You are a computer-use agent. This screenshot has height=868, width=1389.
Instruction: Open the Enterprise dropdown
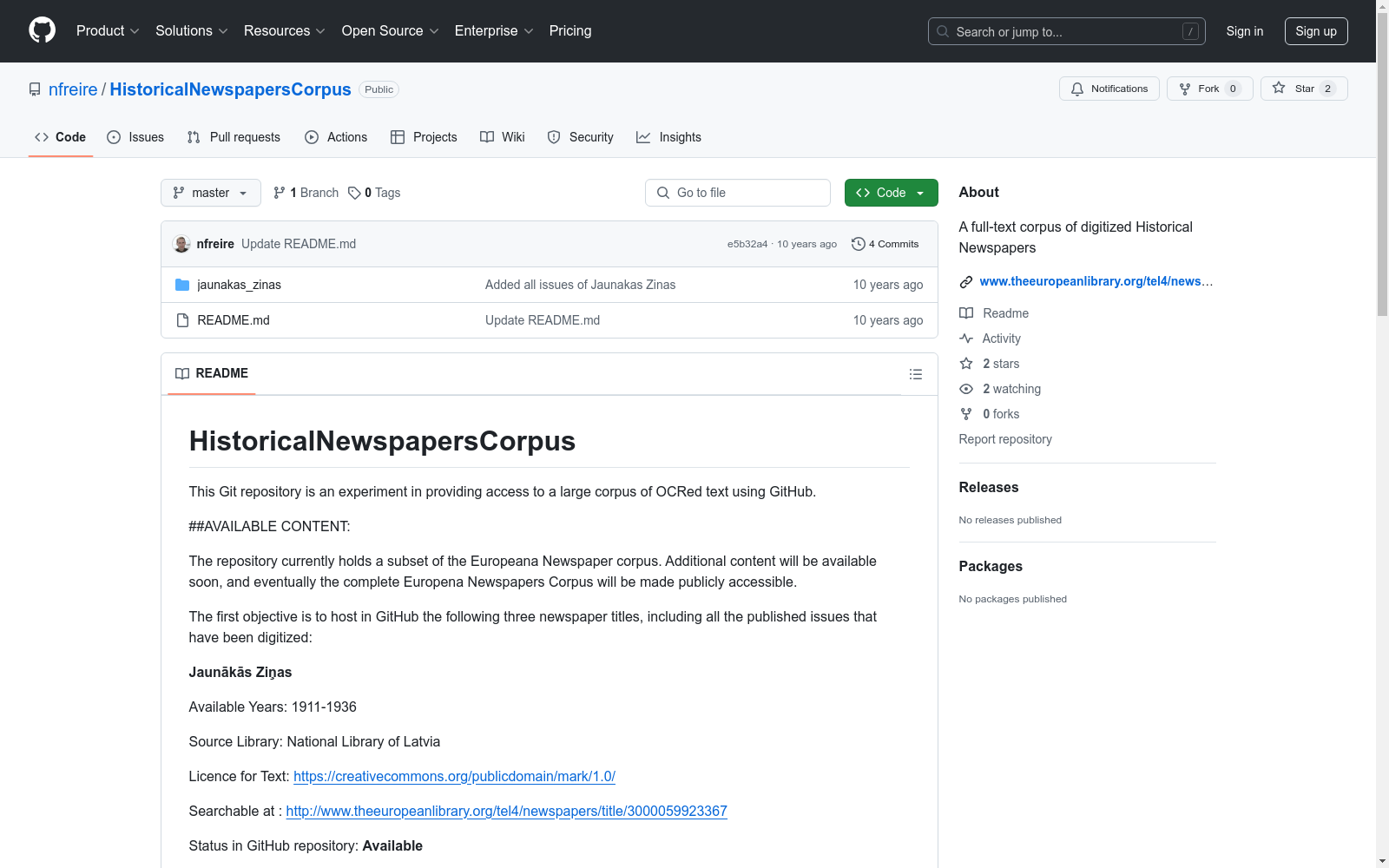(x=494, y=31)
